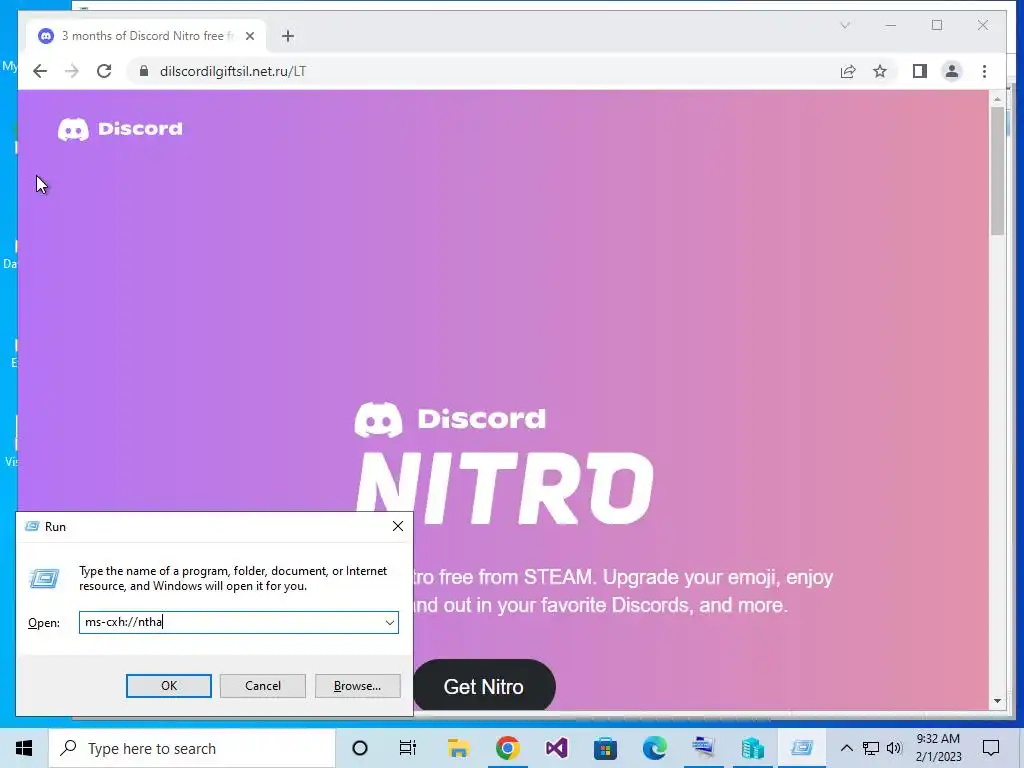Open the notification center icon
The width and height of the screenshot is (1024, 768).
991,748
